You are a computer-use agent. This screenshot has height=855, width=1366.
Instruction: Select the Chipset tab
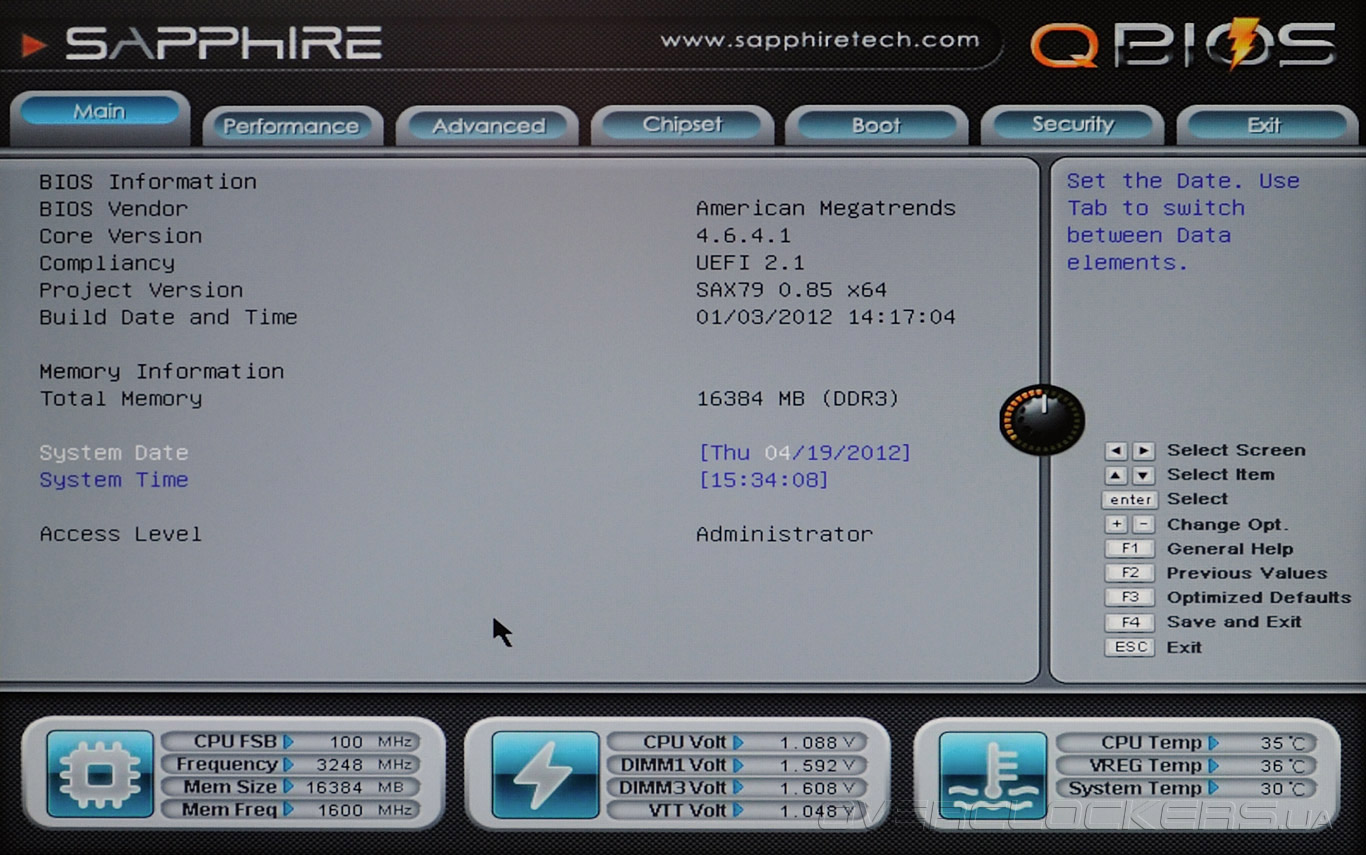[x=682, y=125]
